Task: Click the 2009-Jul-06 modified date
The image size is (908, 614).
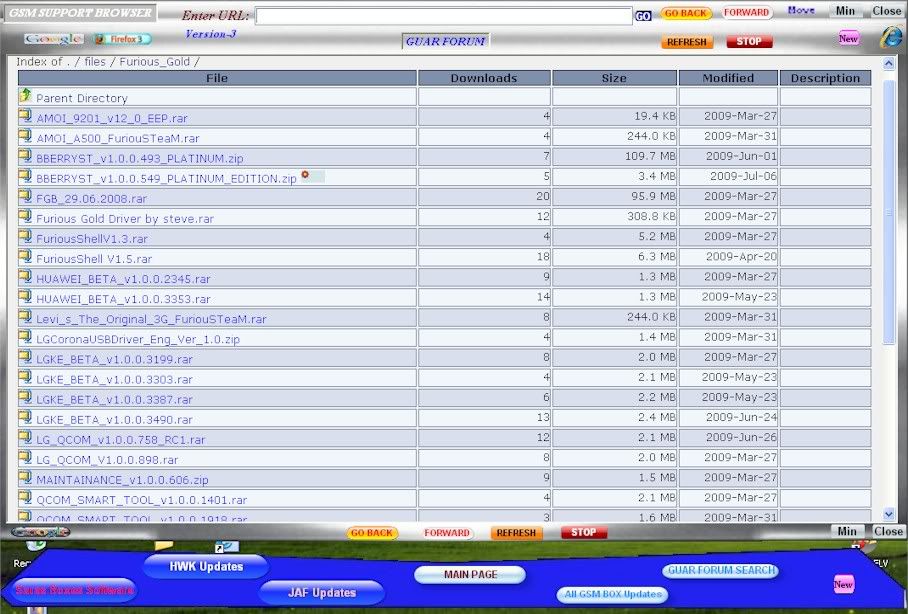Action: click(744, 176)
